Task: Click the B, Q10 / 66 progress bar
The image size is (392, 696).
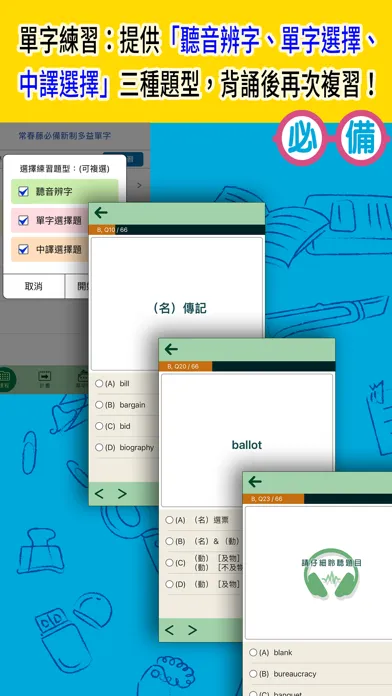Action: [x=177, y=229]
